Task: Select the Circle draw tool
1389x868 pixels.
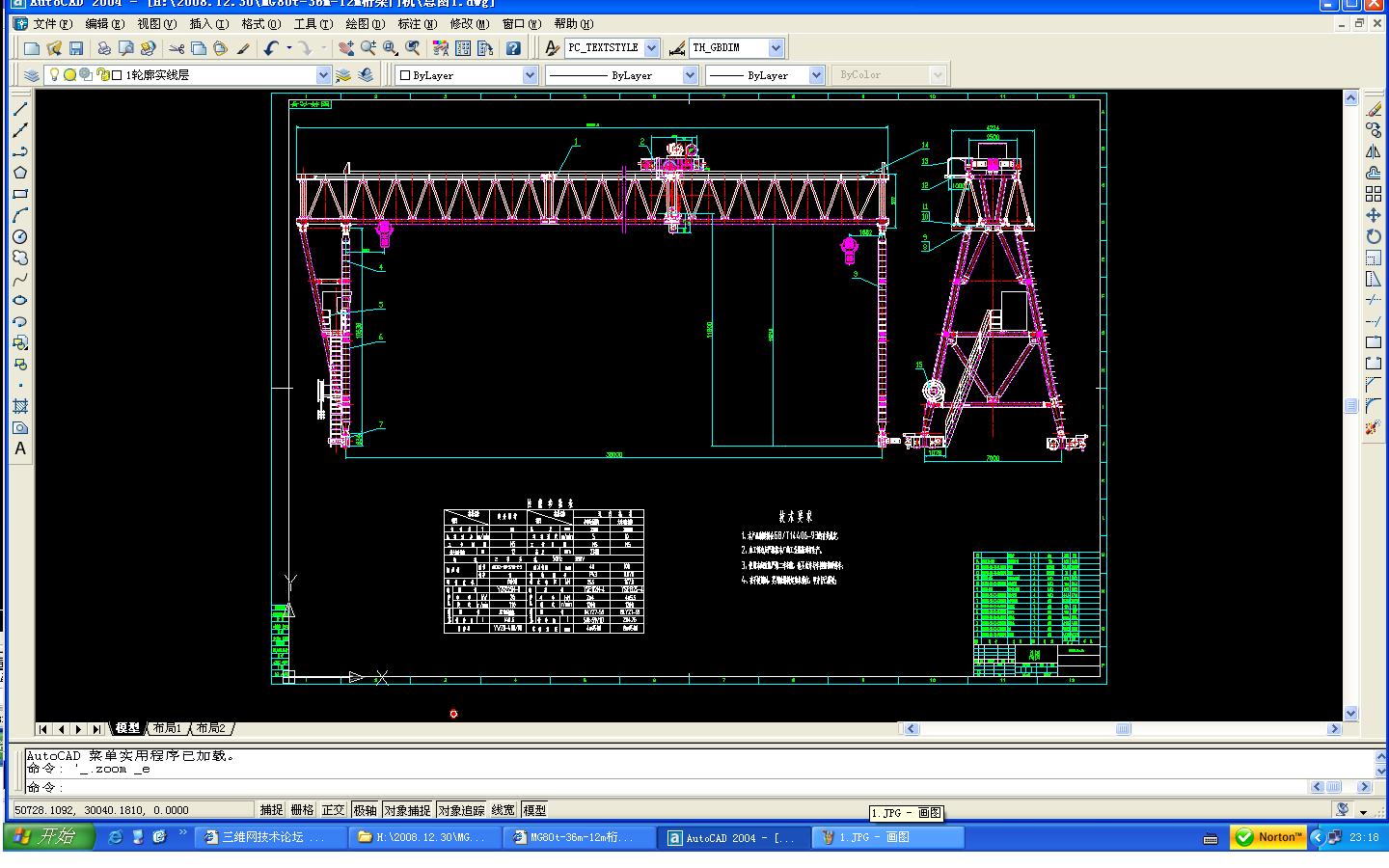Action: click(x=19, y=237)
